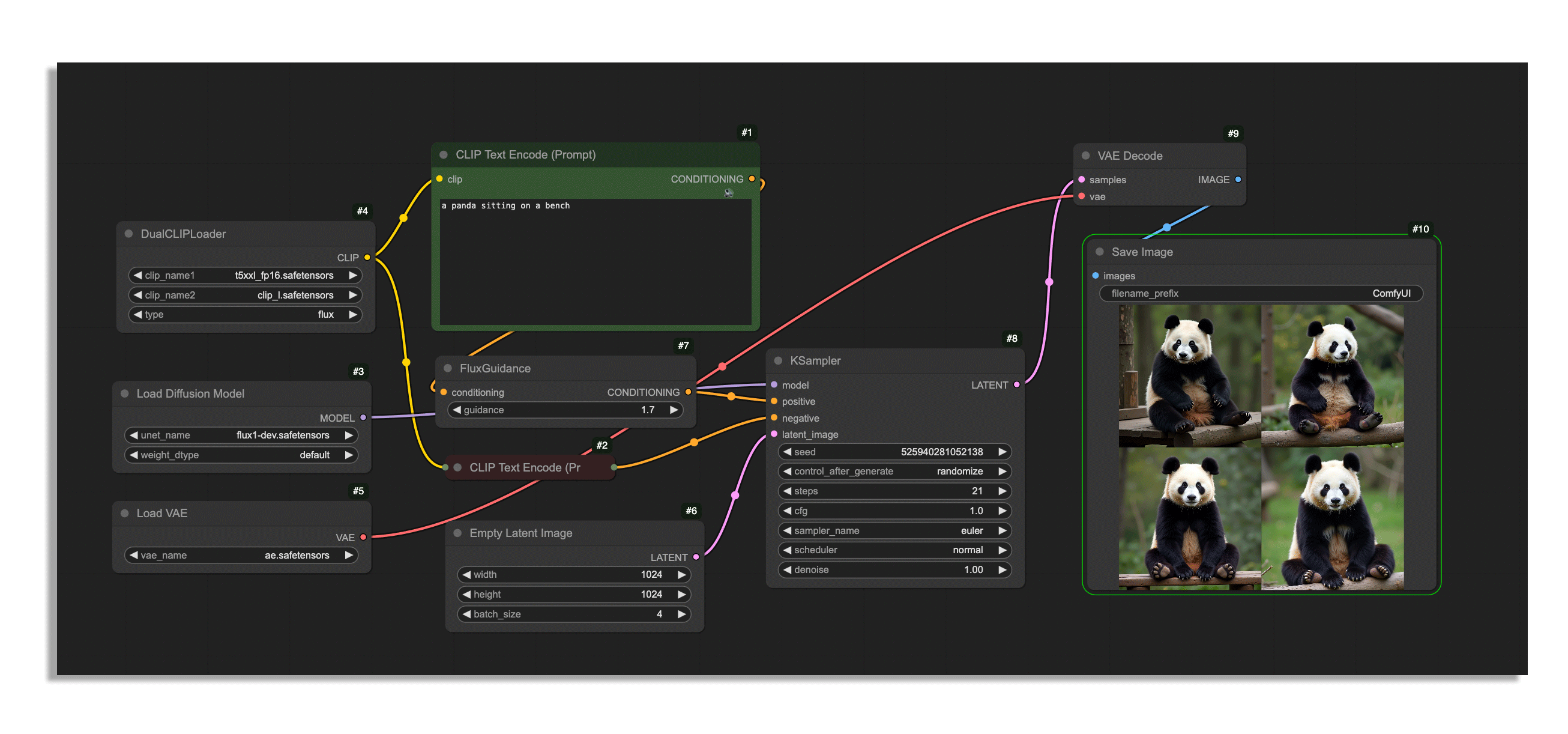Open the sampler_name euler dropdown
The image size is (1568, 734).
894,530
